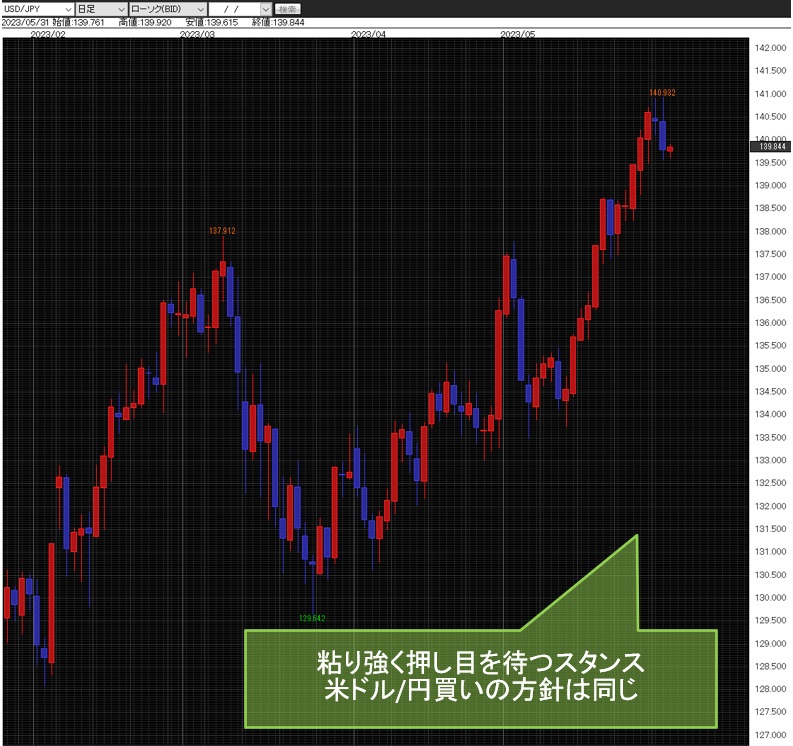
Task: Click the 粘り強く押し目を待つスタンス text line
Action: 480,662
